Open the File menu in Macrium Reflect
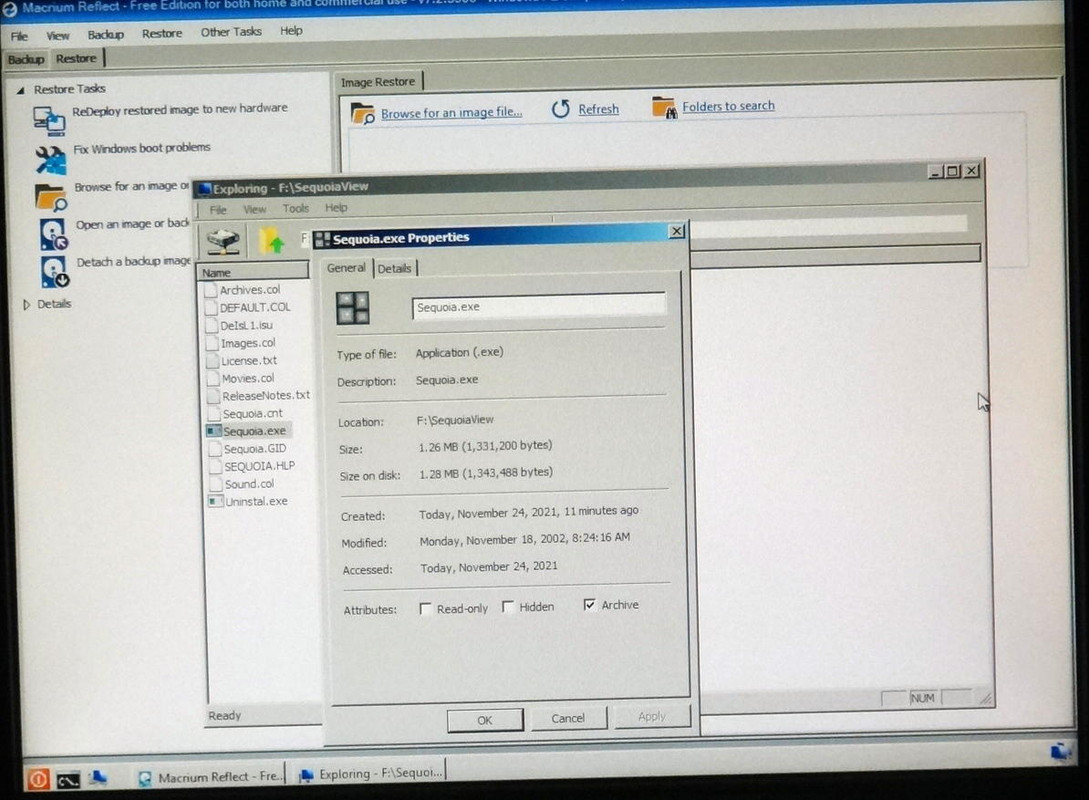1089x800 pixels. pyautogui.click(x=19, y=36)
